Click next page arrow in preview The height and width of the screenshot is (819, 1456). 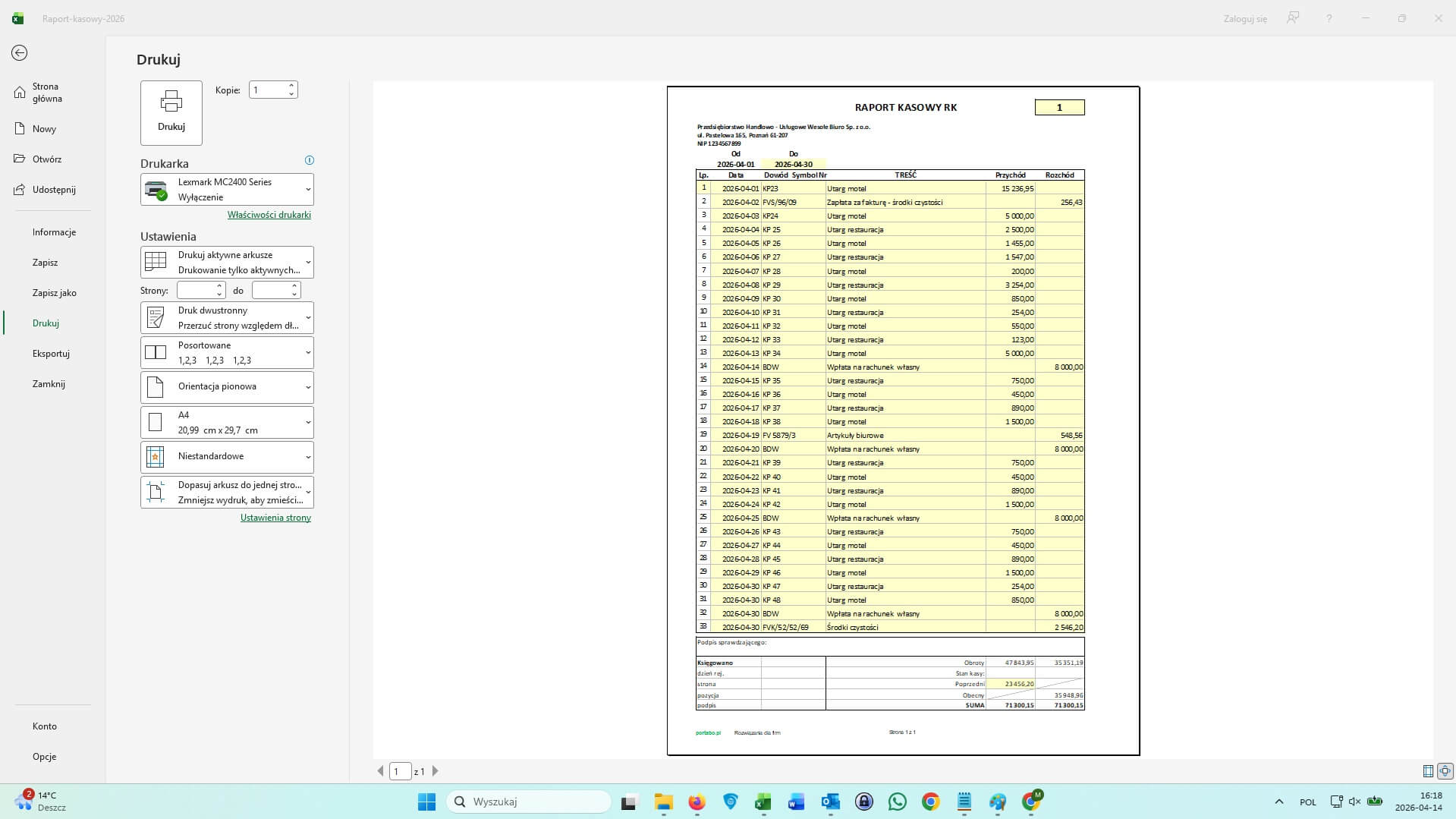coord(435,771)
